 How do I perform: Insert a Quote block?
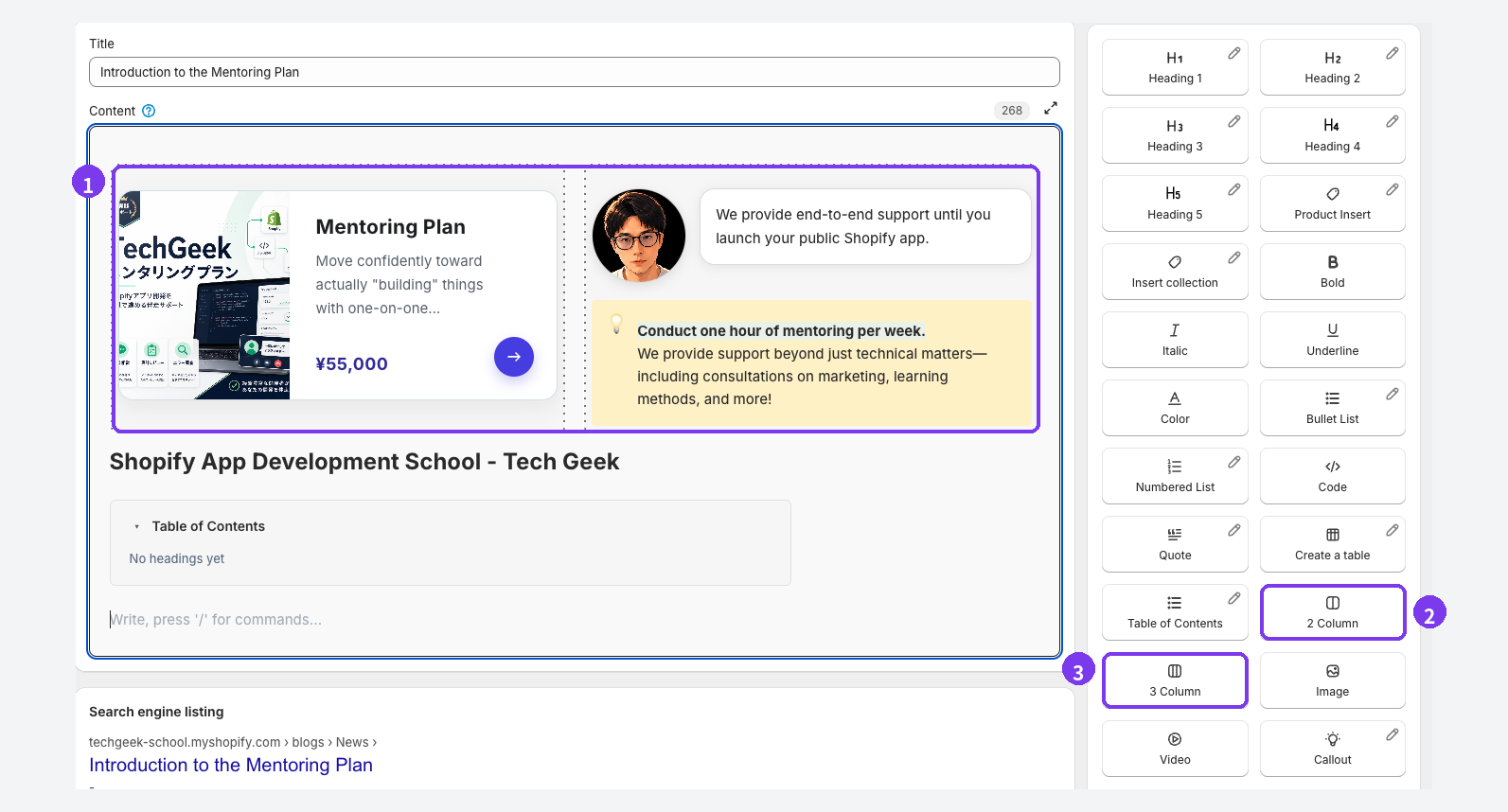[1175, 544]
